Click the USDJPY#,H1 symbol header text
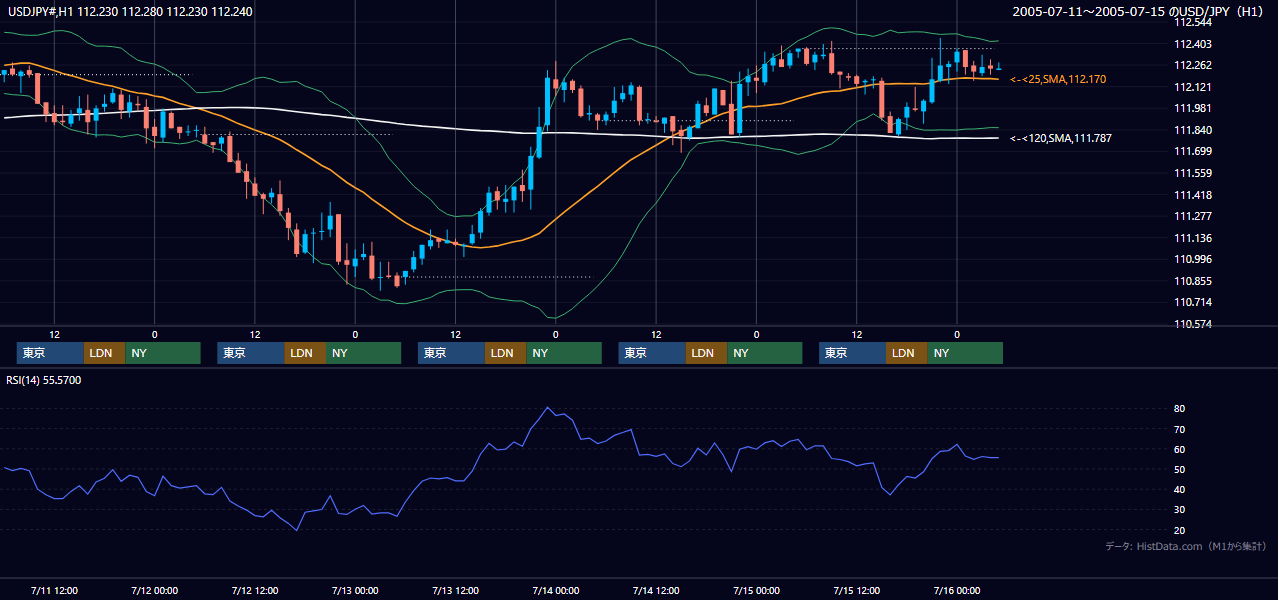 [128, 10]
